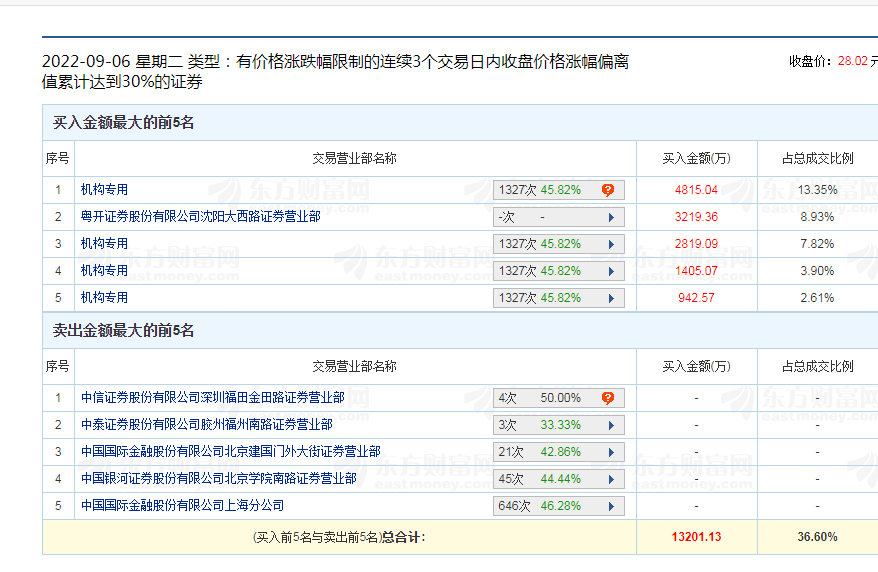Open 机构专用 link in buy row 3
Image resolution: width=878 pixels, height=572 pixels.
tap(104, 243)
